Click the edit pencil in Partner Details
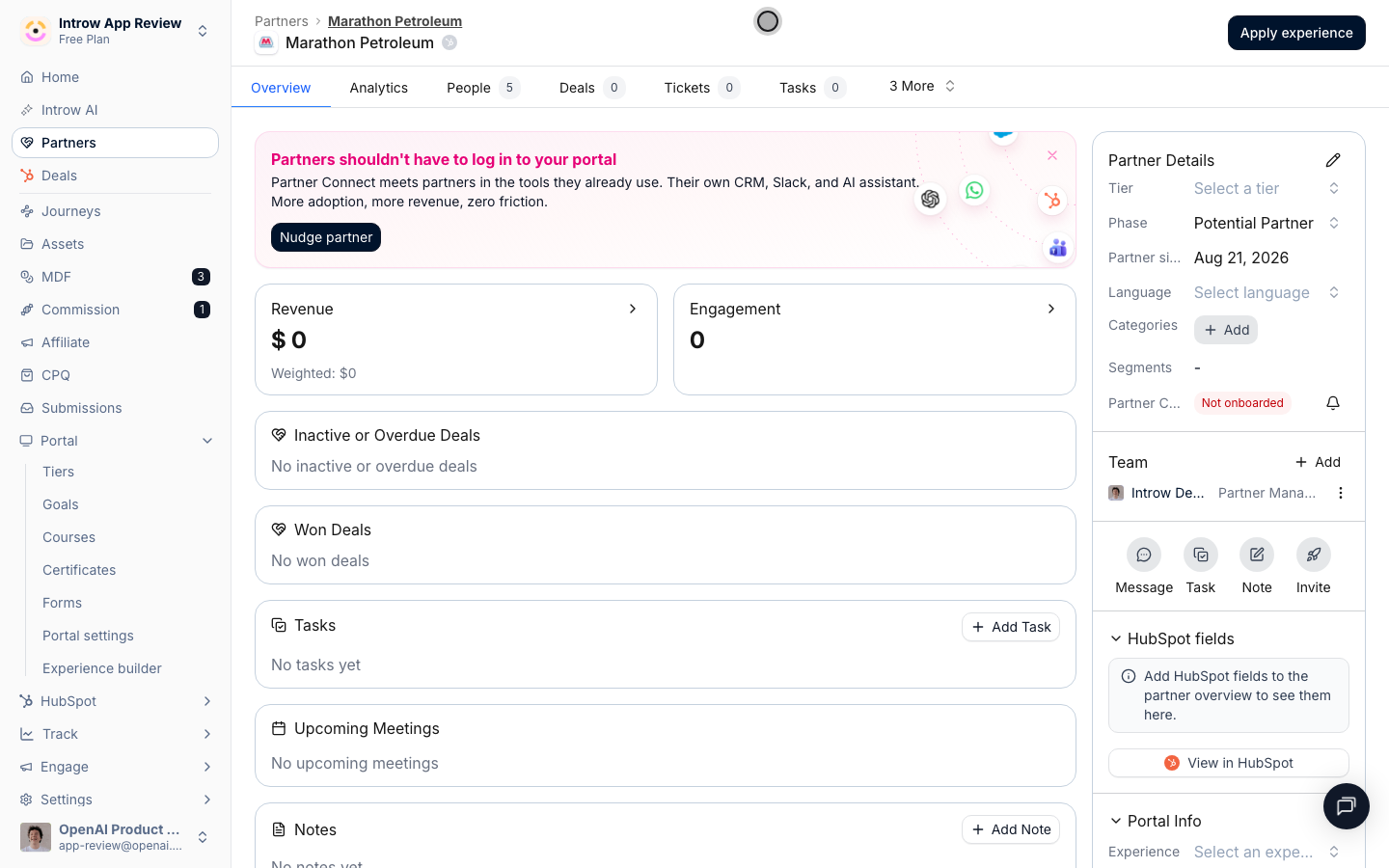Screen dimensions: 1389x868 (1333, 160)
